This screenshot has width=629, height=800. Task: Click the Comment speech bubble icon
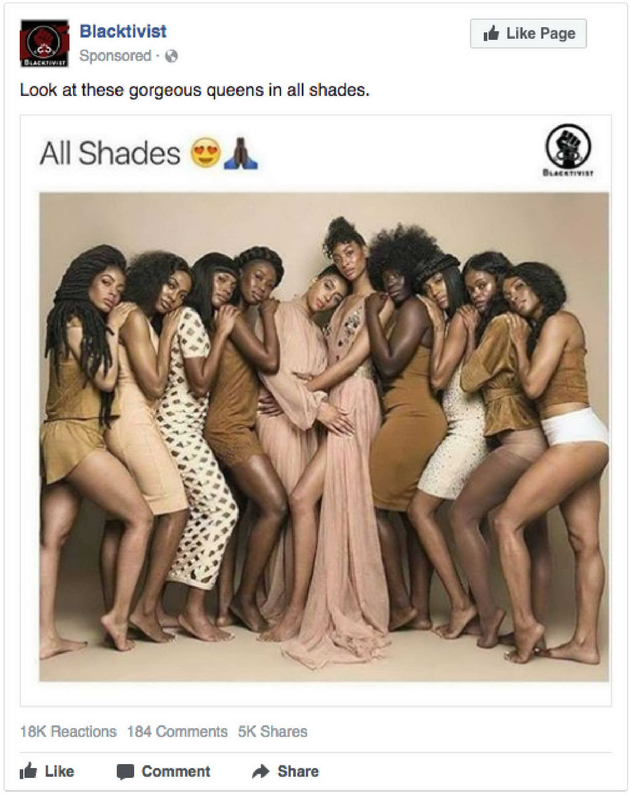point(125,771)
